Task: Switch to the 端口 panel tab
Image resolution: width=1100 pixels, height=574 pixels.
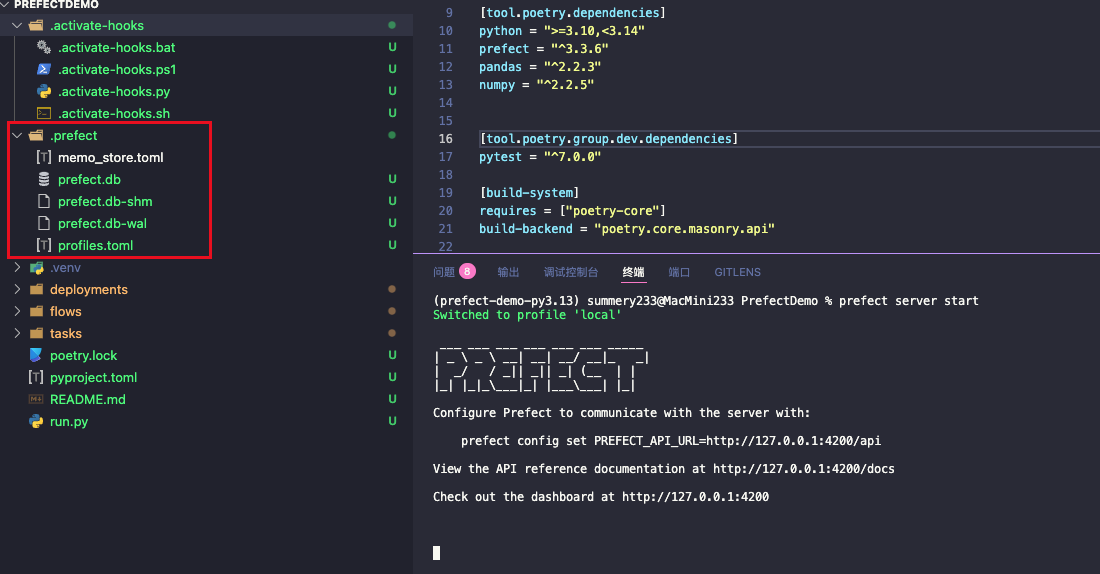Action: (x=679, y=272)
